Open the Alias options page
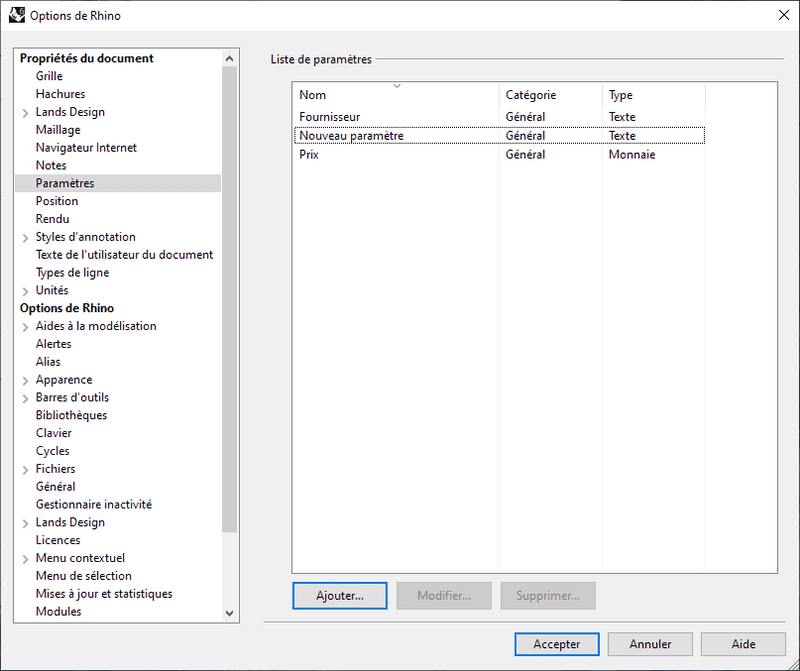The width and height of the screenshot is (800, 671). click(48, 362)
